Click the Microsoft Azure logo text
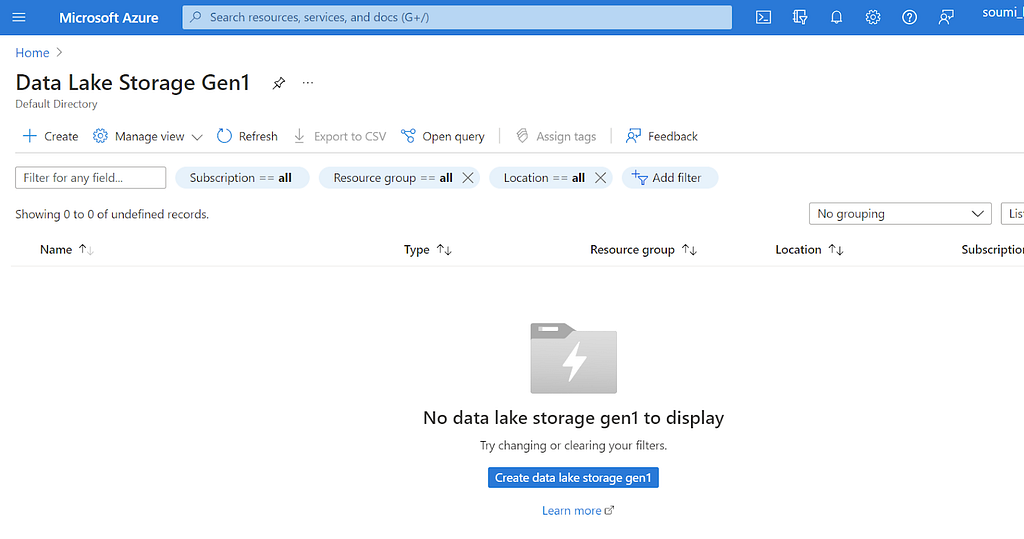This screenshot has width=1024, height=539. [108, 18]
